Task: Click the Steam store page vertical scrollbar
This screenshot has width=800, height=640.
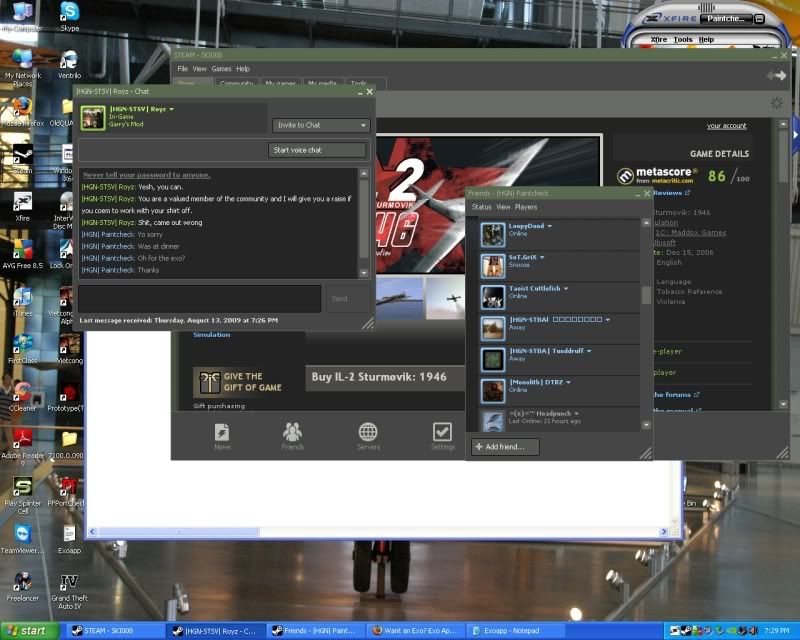Action: click(784, 264)
